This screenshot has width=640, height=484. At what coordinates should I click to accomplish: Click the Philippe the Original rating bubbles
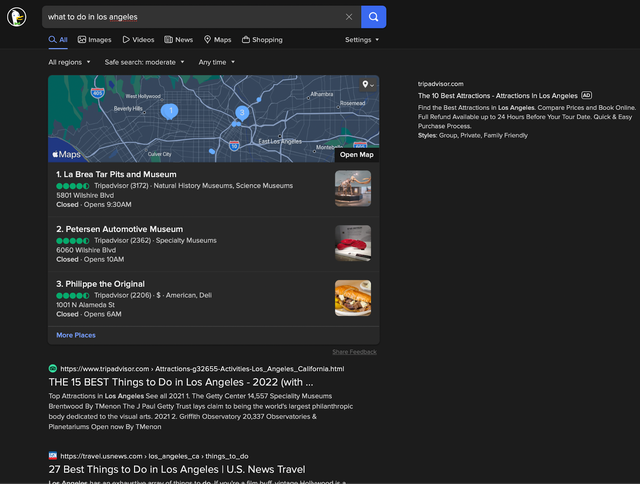[x=73, y=295]
